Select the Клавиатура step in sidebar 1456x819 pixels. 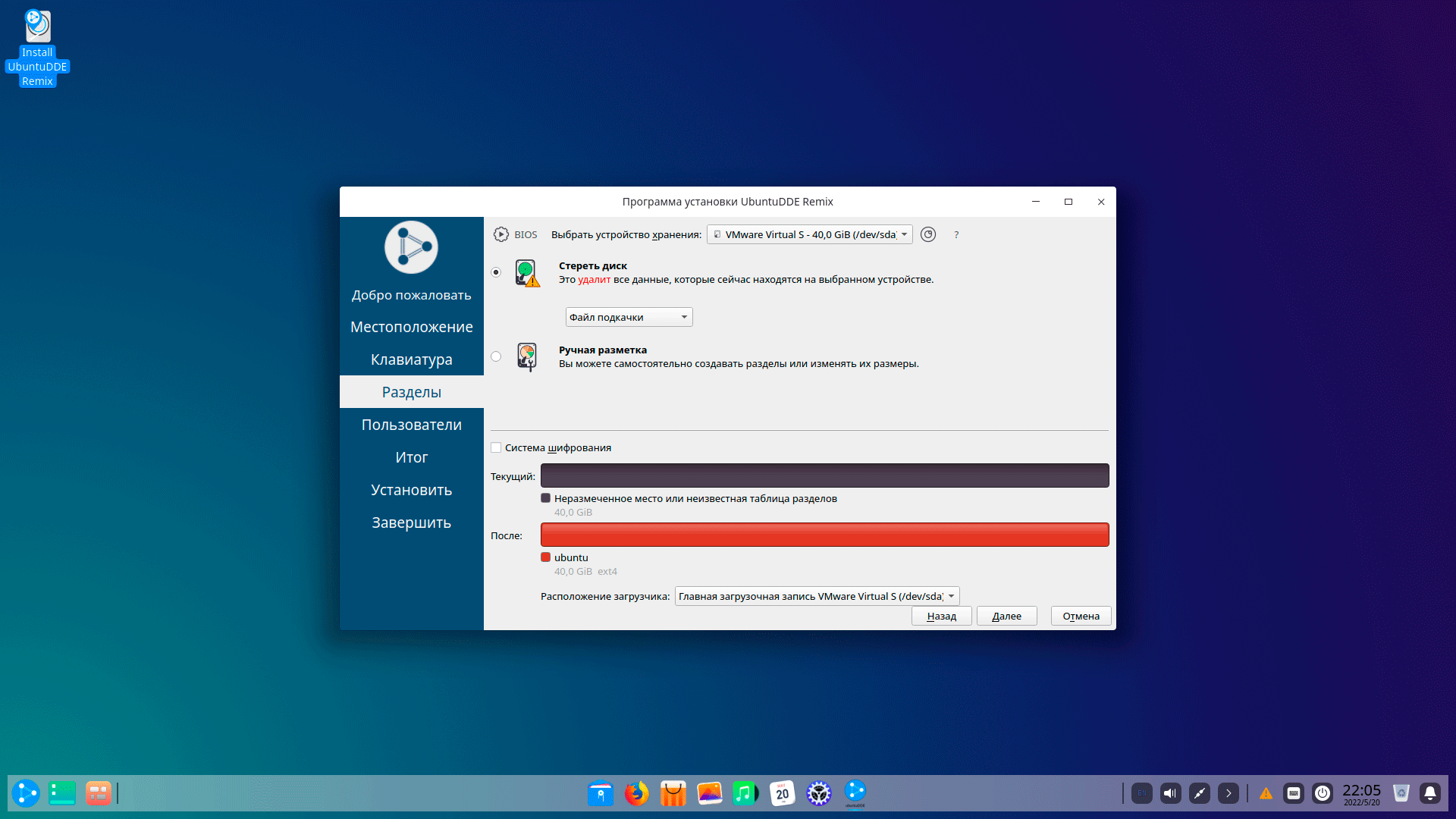[x=411, y=359]
